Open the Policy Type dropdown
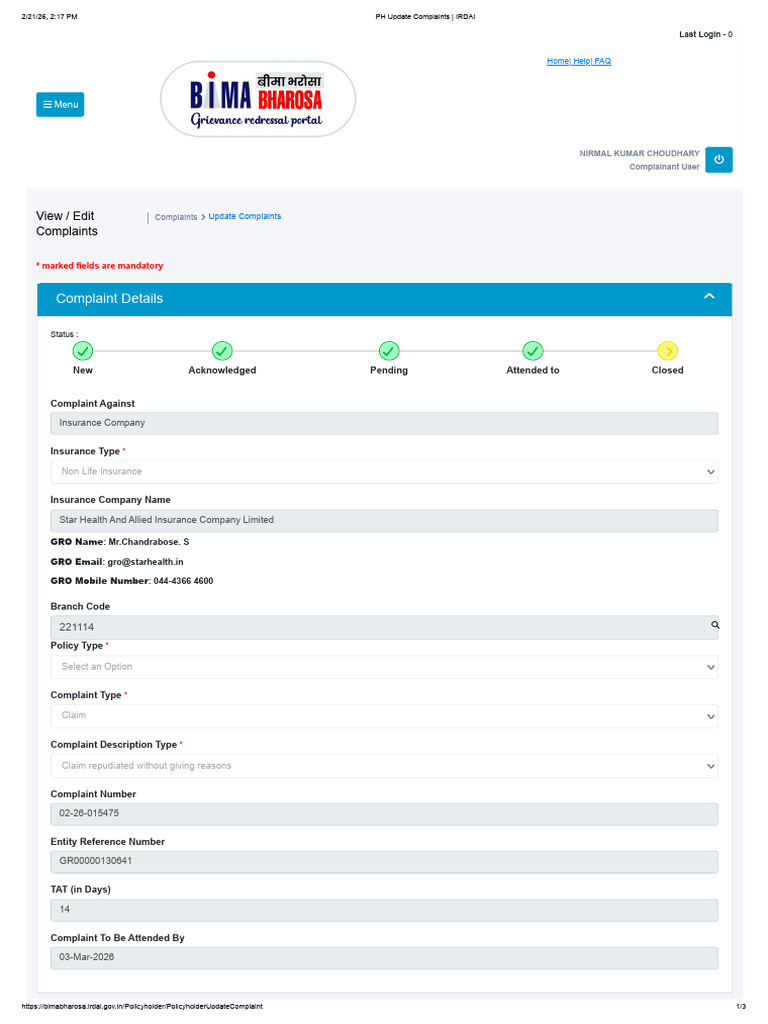The width and height of the screenshot is (768, 1024). click(x=384, y=667)
